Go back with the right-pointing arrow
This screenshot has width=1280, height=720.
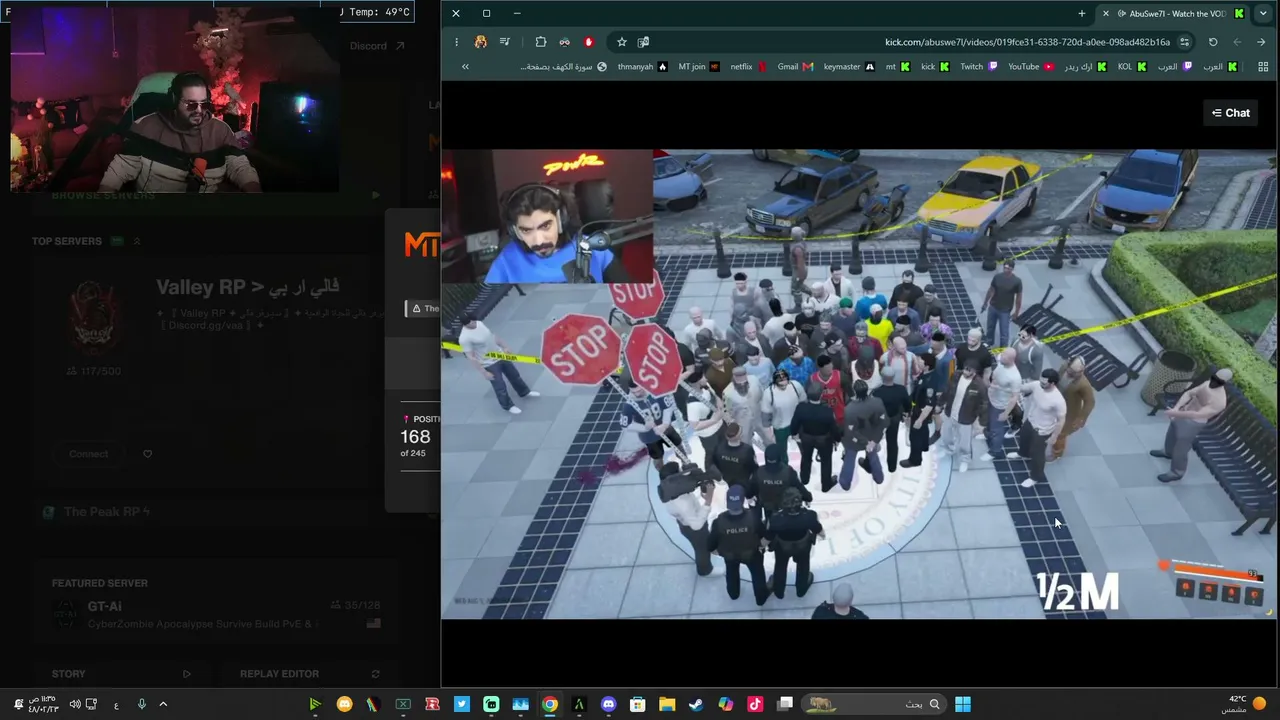1261,42
